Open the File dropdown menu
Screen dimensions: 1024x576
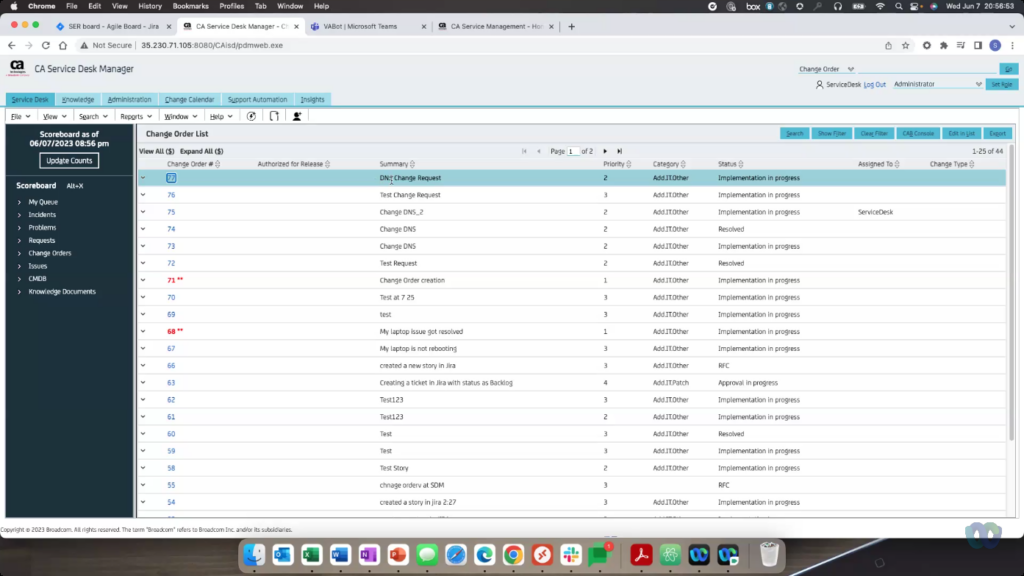pyautogui.click(x=20, y=116)
